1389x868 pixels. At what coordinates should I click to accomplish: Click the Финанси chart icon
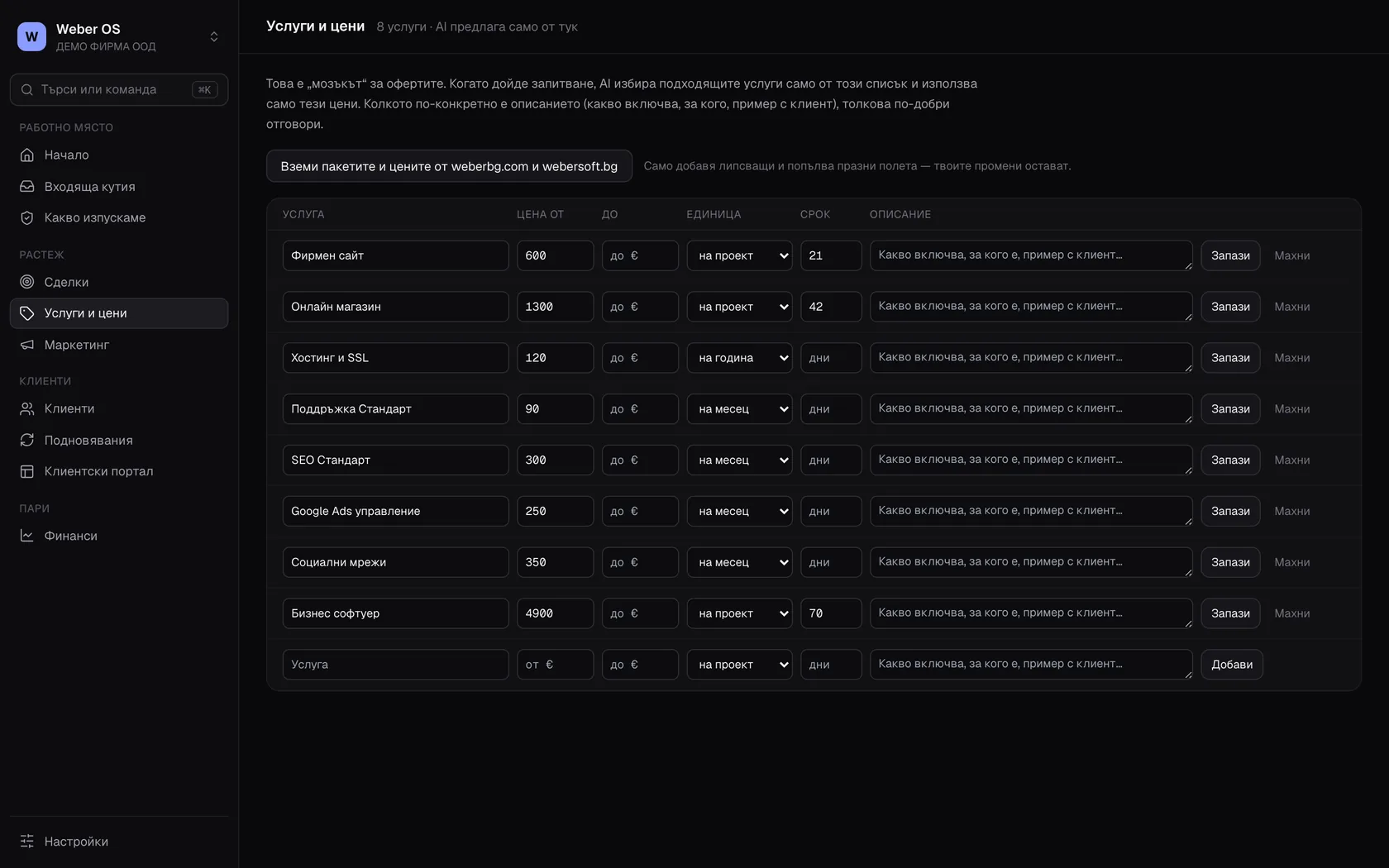tap(27, 536)
